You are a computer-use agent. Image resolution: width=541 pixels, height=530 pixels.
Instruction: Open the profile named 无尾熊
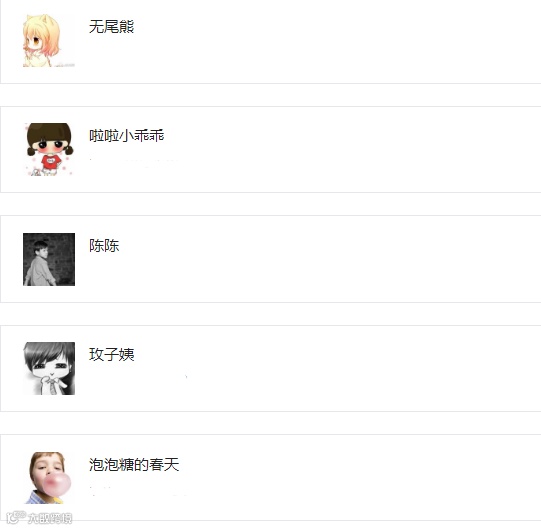point(111,27)
